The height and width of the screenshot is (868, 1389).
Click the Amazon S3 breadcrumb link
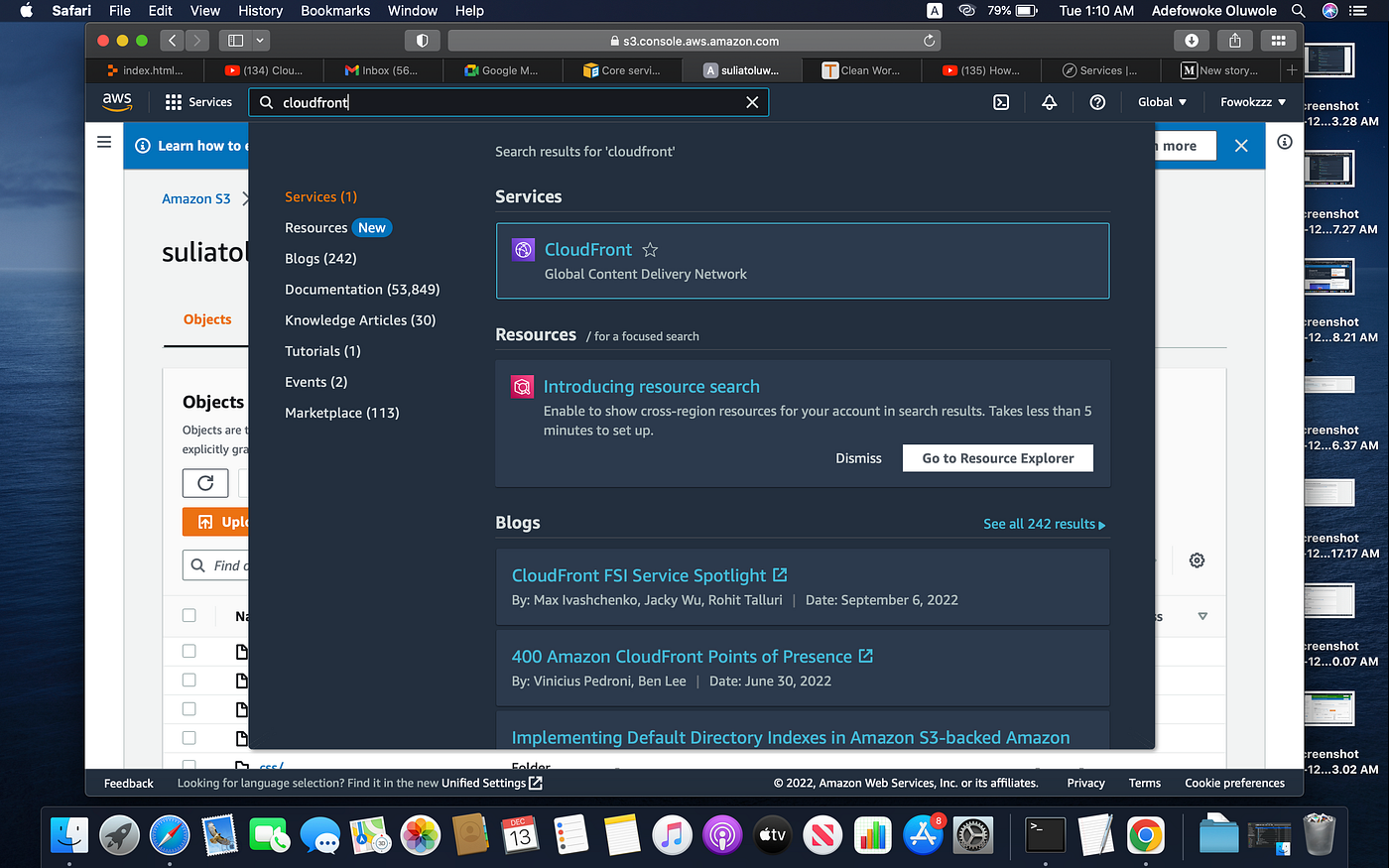pos(196,198)
